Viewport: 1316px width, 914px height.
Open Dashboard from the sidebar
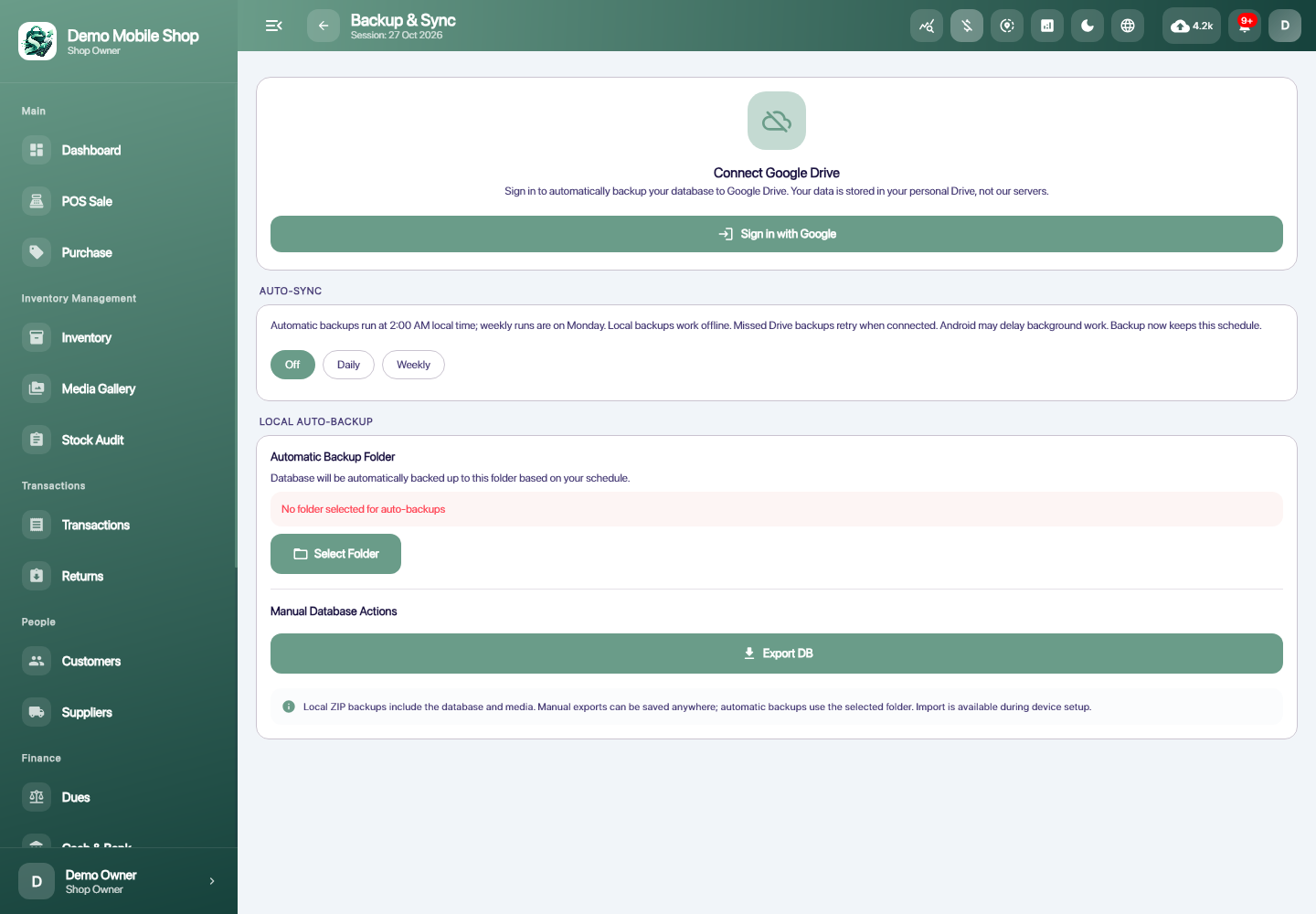[x=119, y=150]
